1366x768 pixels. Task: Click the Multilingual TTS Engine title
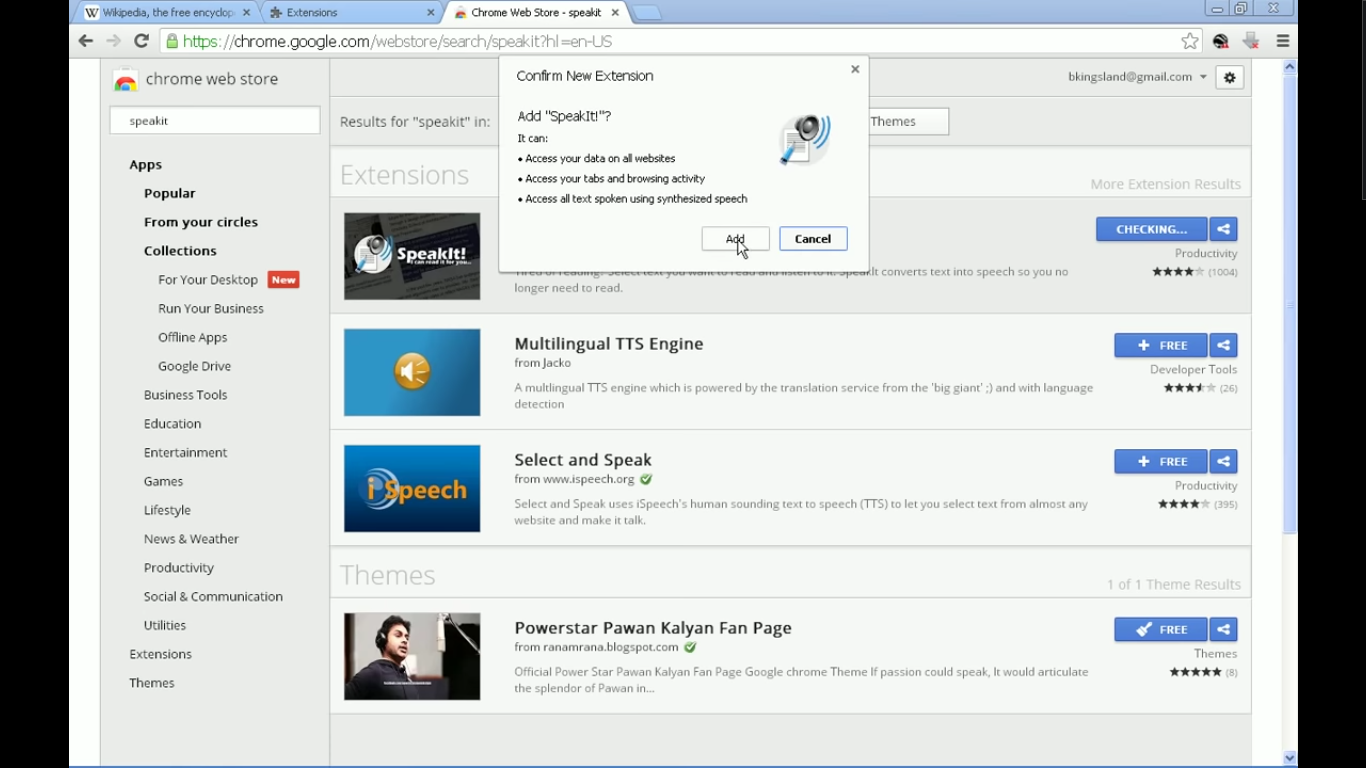pos(609,344)
